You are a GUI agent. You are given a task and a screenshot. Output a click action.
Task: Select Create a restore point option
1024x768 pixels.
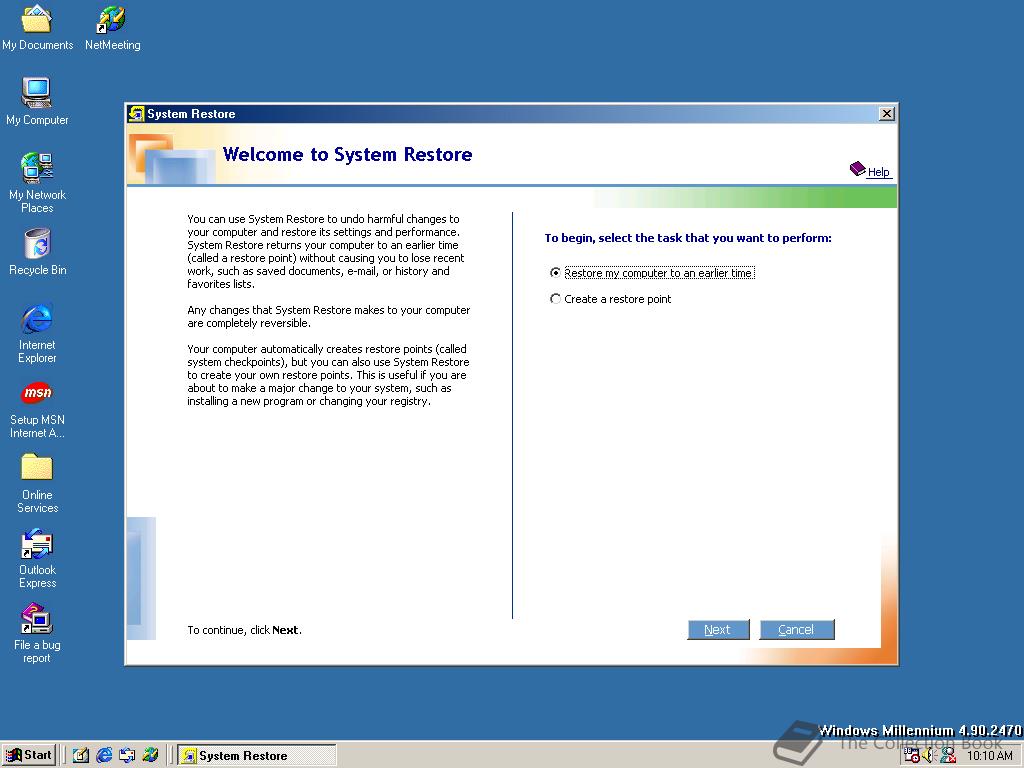click(x=611, y=299)
